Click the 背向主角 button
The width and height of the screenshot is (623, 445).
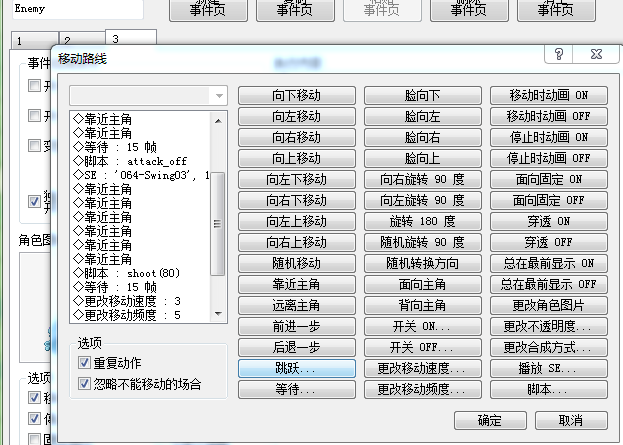tap(423, 306)
